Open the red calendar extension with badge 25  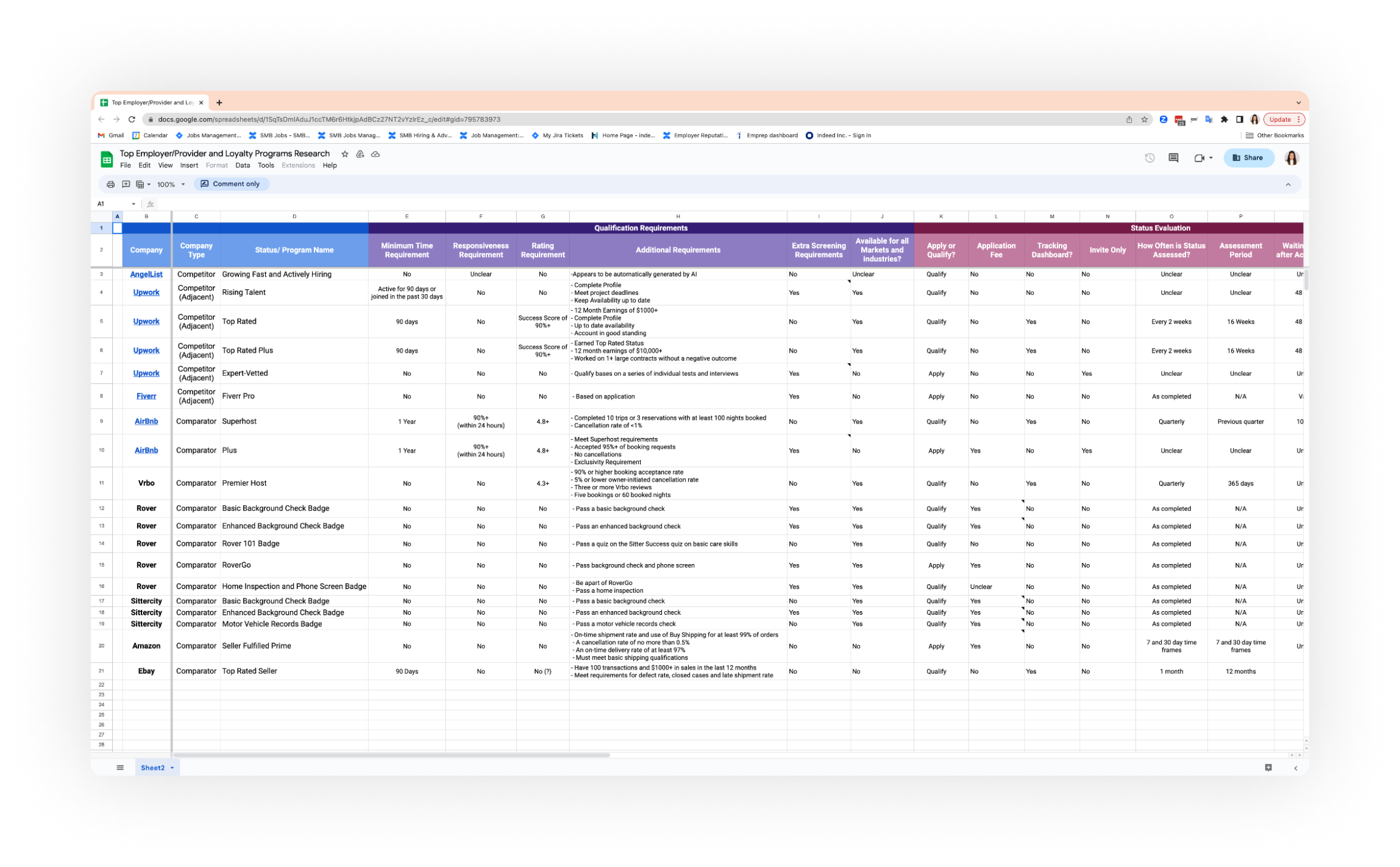tap(1179, 120)
